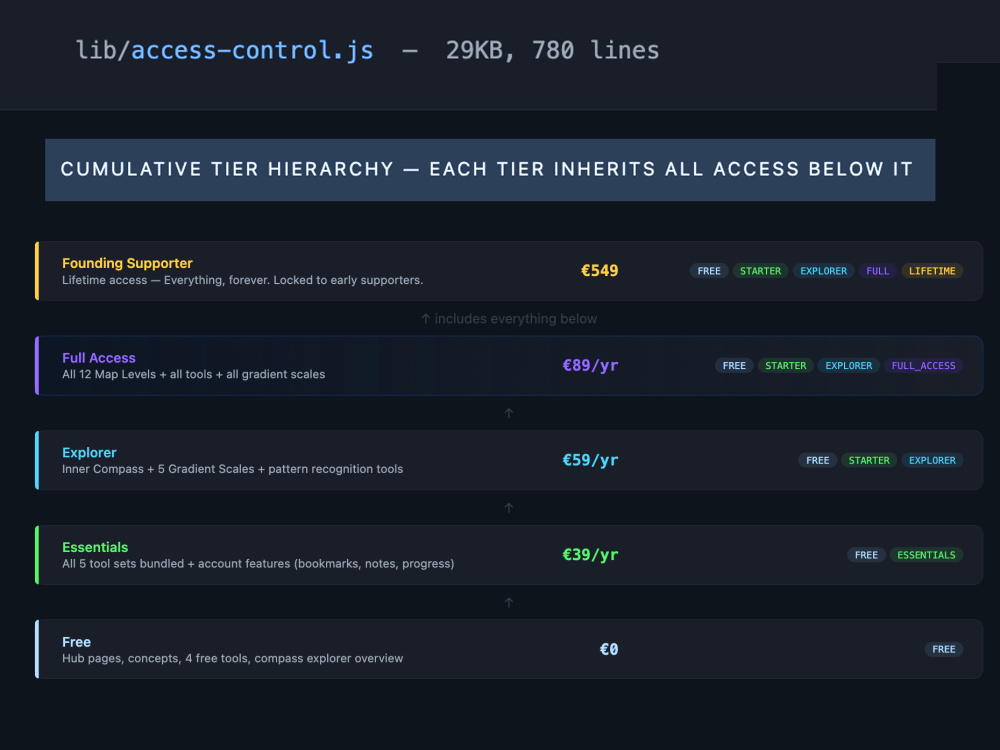The image size is (1000, 750).
Task: Open the access-control.js file name link
Action: (x=252, y=50)
